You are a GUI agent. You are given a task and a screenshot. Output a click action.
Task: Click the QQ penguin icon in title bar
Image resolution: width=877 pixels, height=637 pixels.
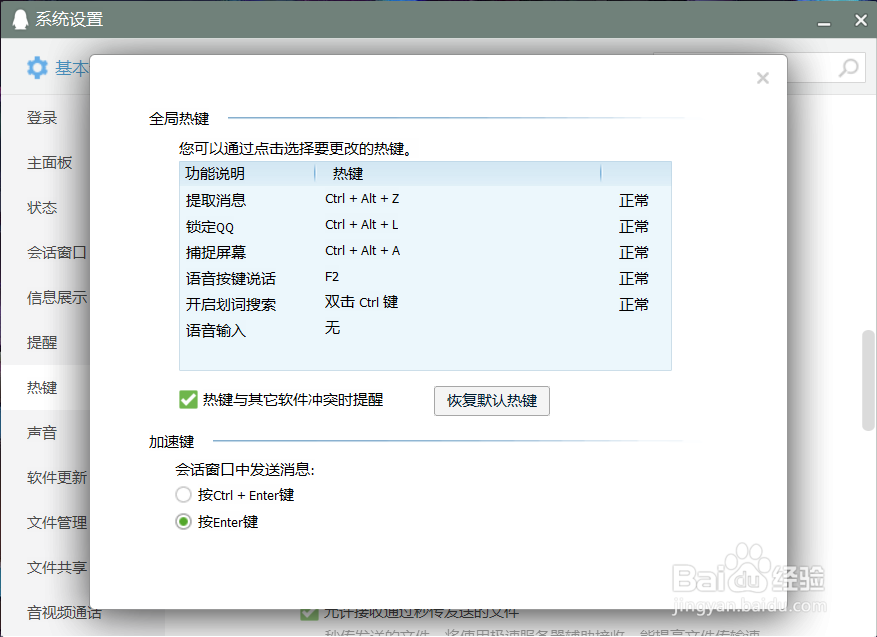[21, 20]
